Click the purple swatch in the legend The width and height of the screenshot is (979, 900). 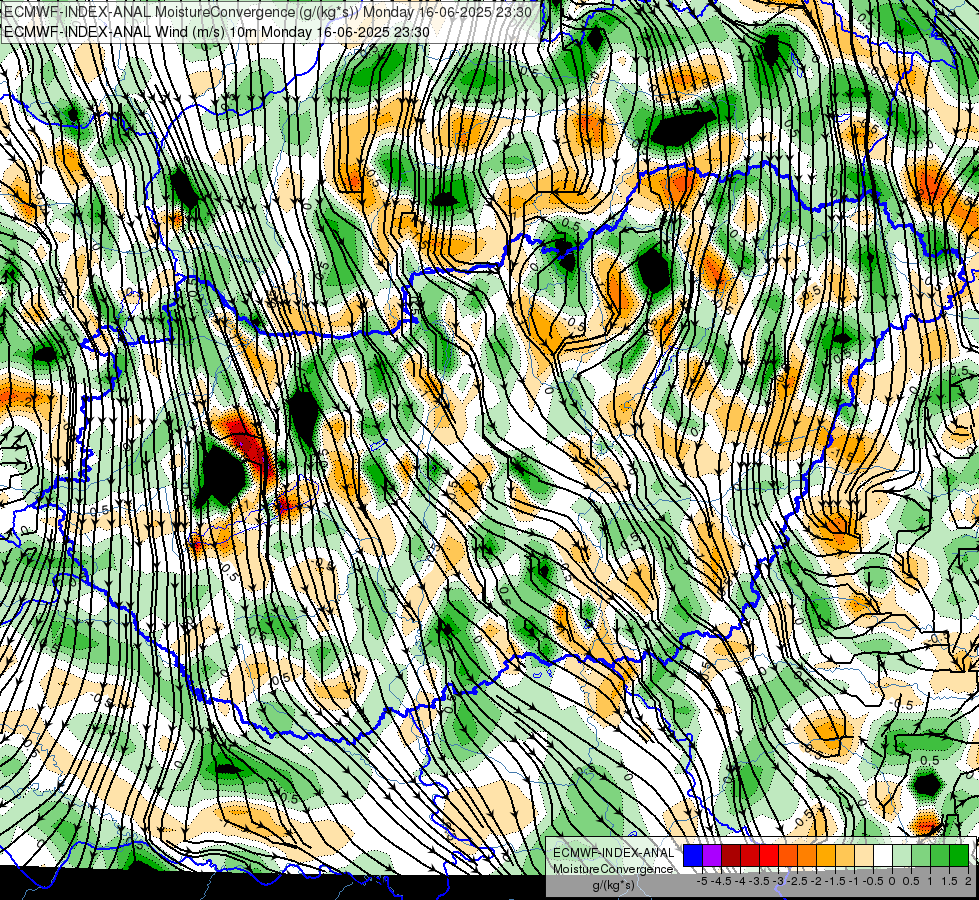pos(712,856)
